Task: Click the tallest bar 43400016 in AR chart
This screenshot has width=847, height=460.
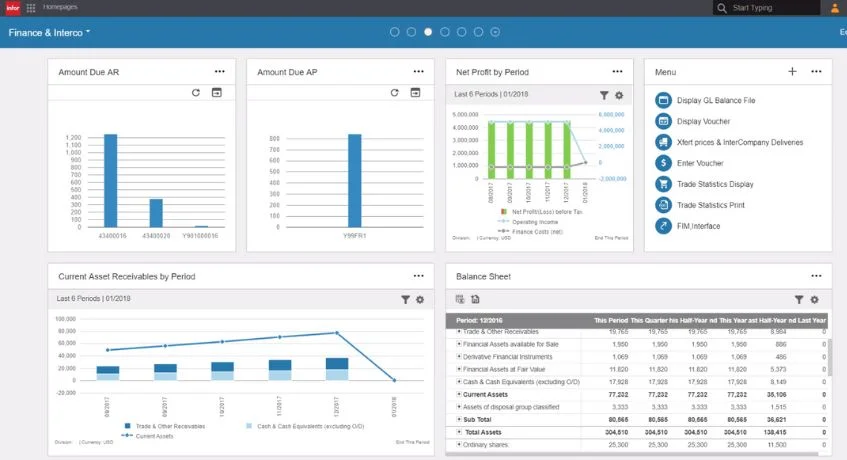Action: tap(110, 180)
